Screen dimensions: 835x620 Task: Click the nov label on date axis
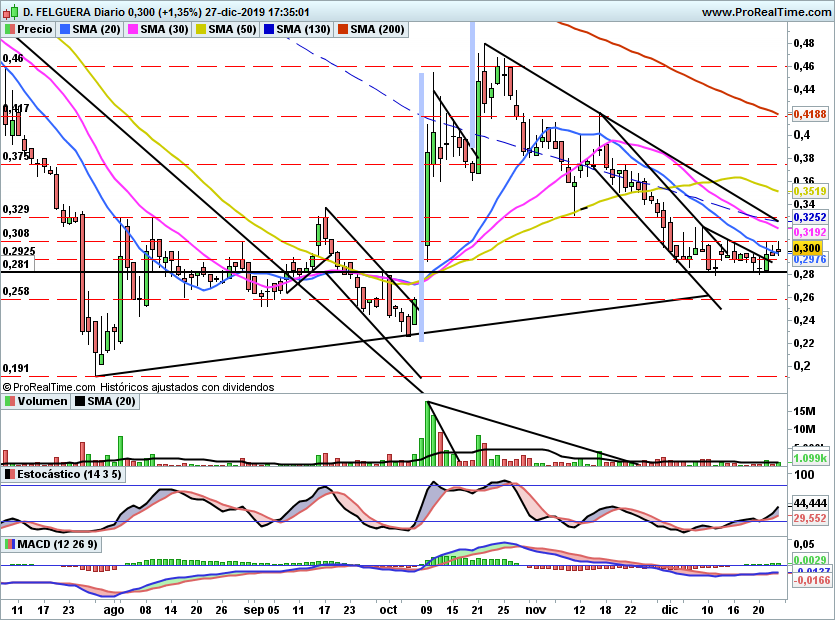pos(536,609)
